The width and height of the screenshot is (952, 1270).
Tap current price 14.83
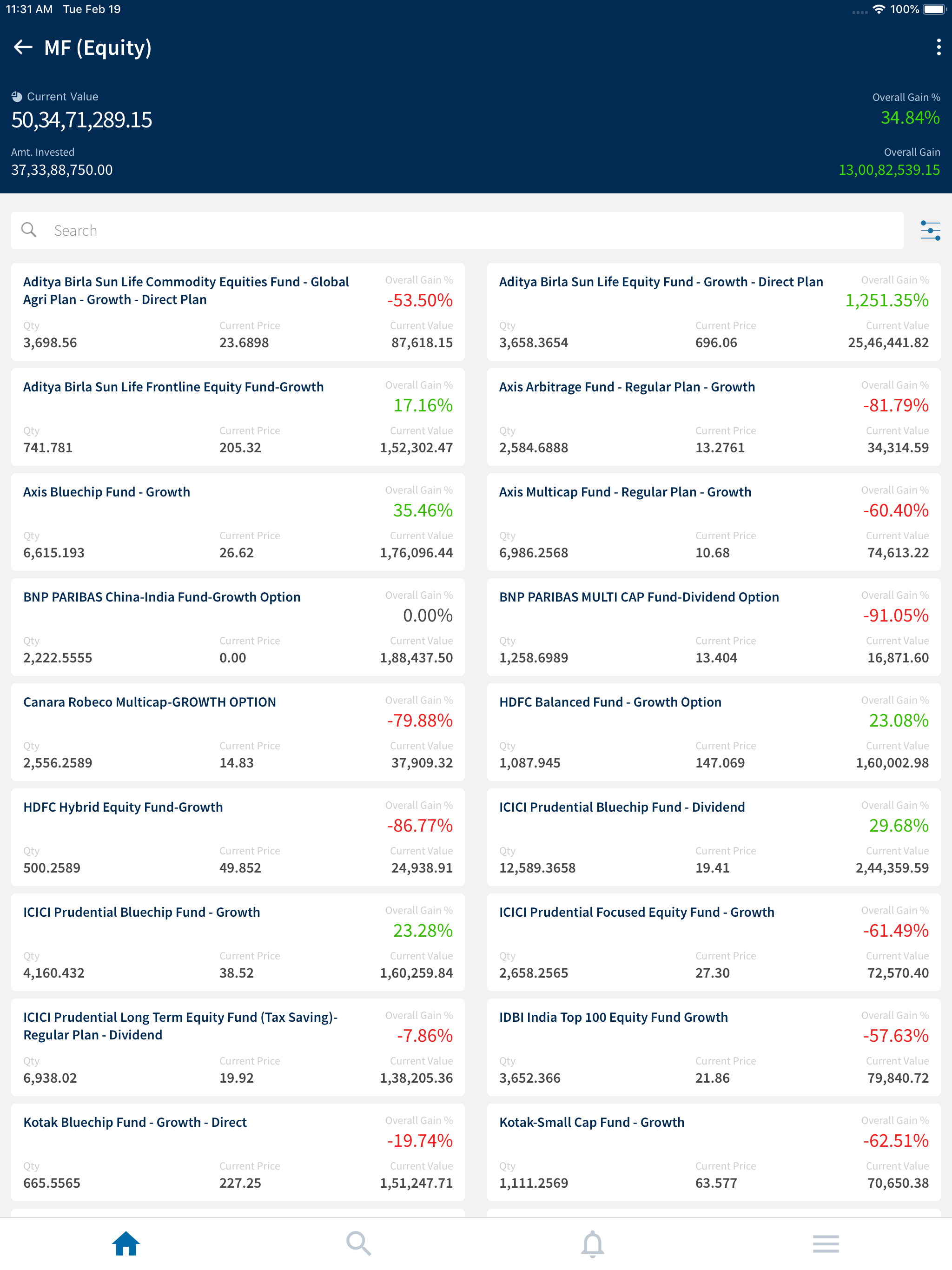tap(237, 763)
